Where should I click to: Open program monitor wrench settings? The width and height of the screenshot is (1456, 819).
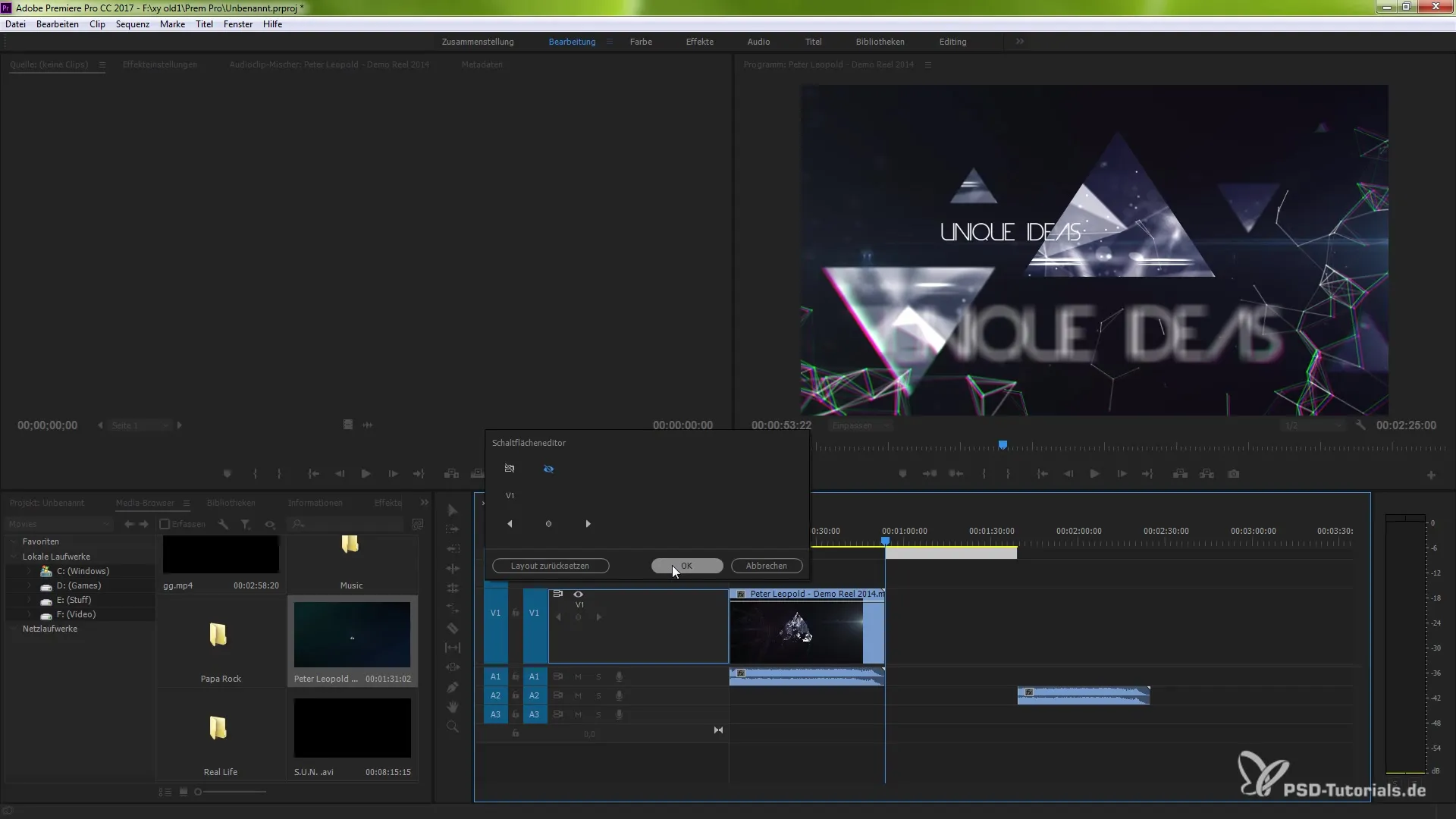[1360, 425]
